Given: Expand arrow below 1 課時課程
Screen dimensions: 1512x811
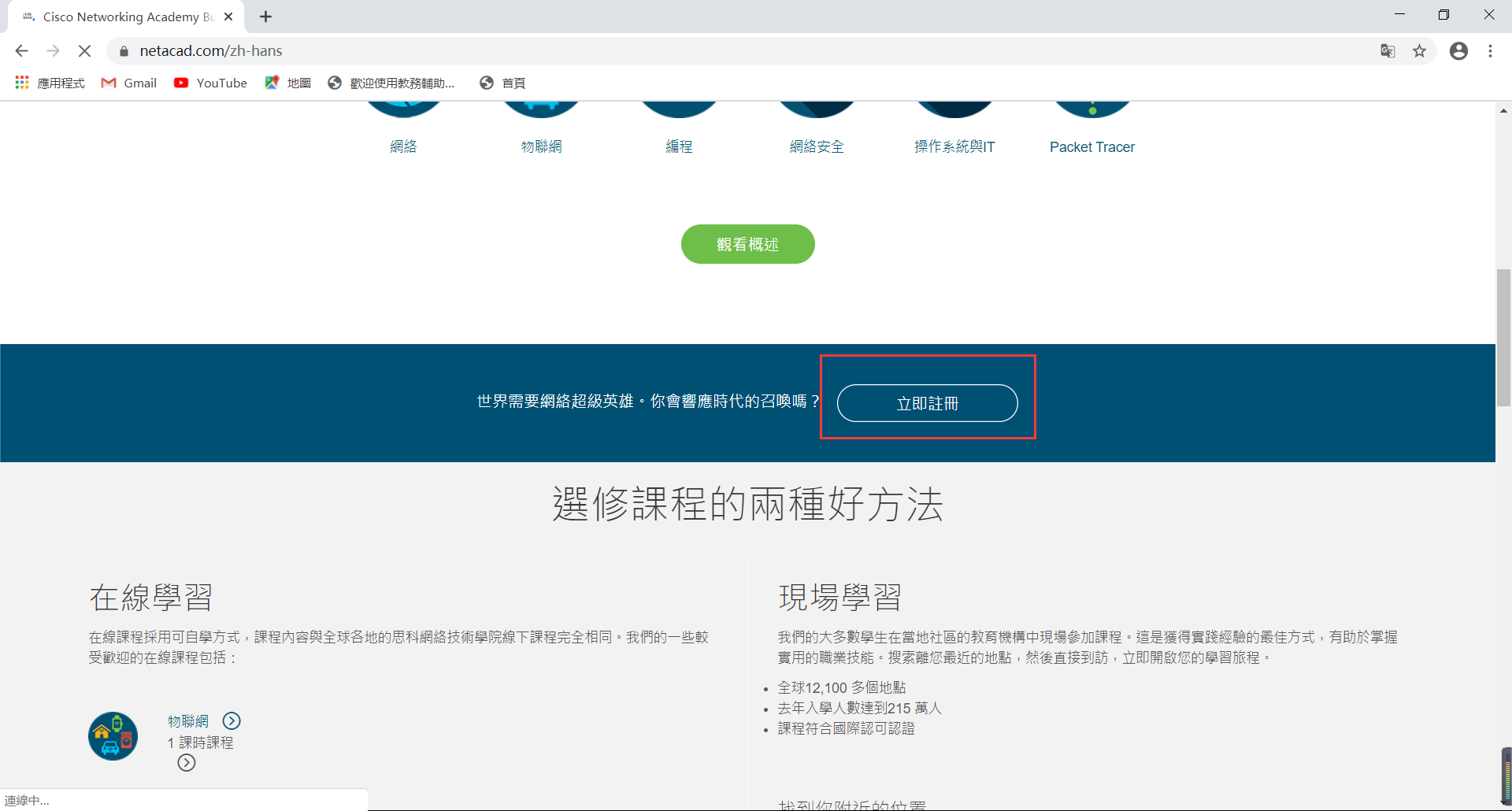Looking at the screenshot, I should pyautogui.click(x=187, y=762).
